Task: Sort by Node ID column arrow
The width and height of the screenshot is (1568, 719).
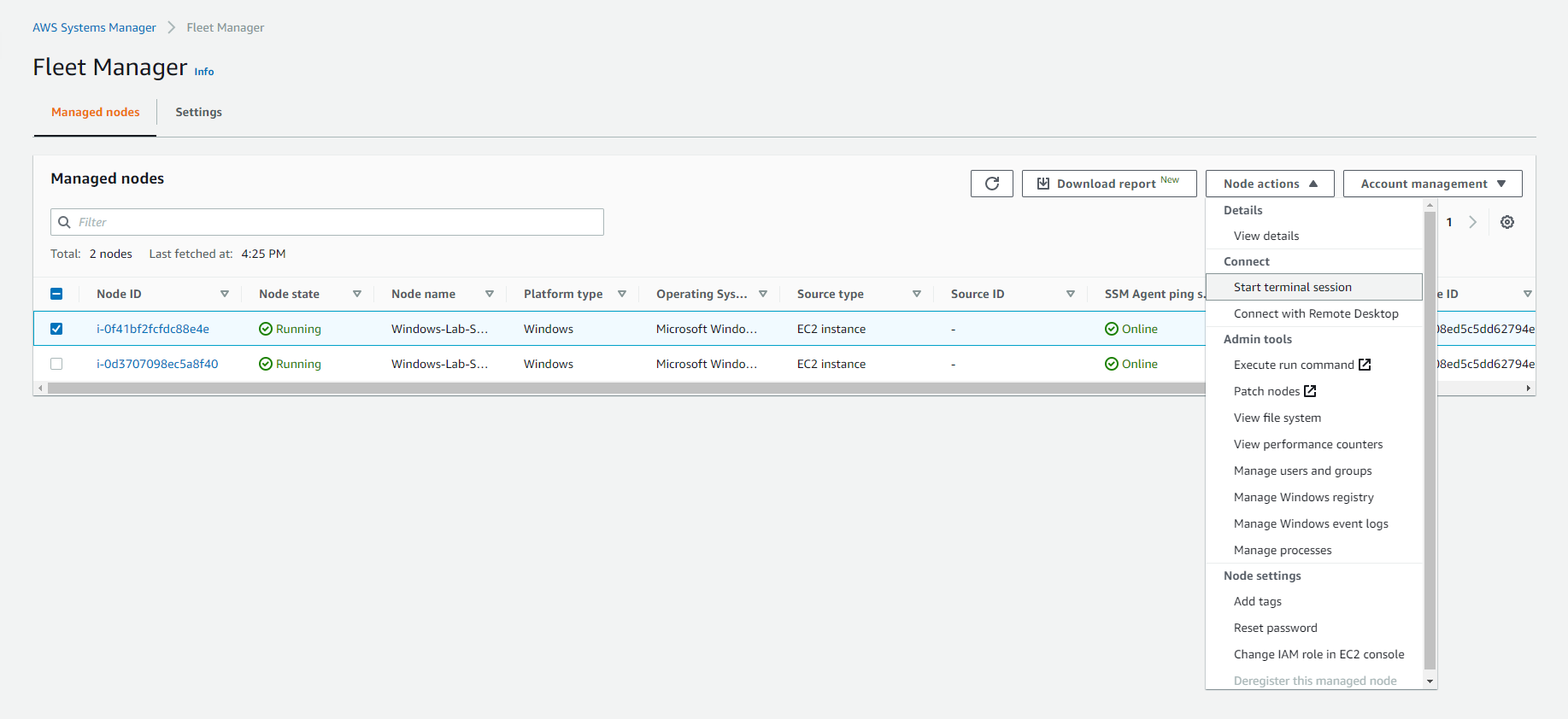Action: point(225,294)
